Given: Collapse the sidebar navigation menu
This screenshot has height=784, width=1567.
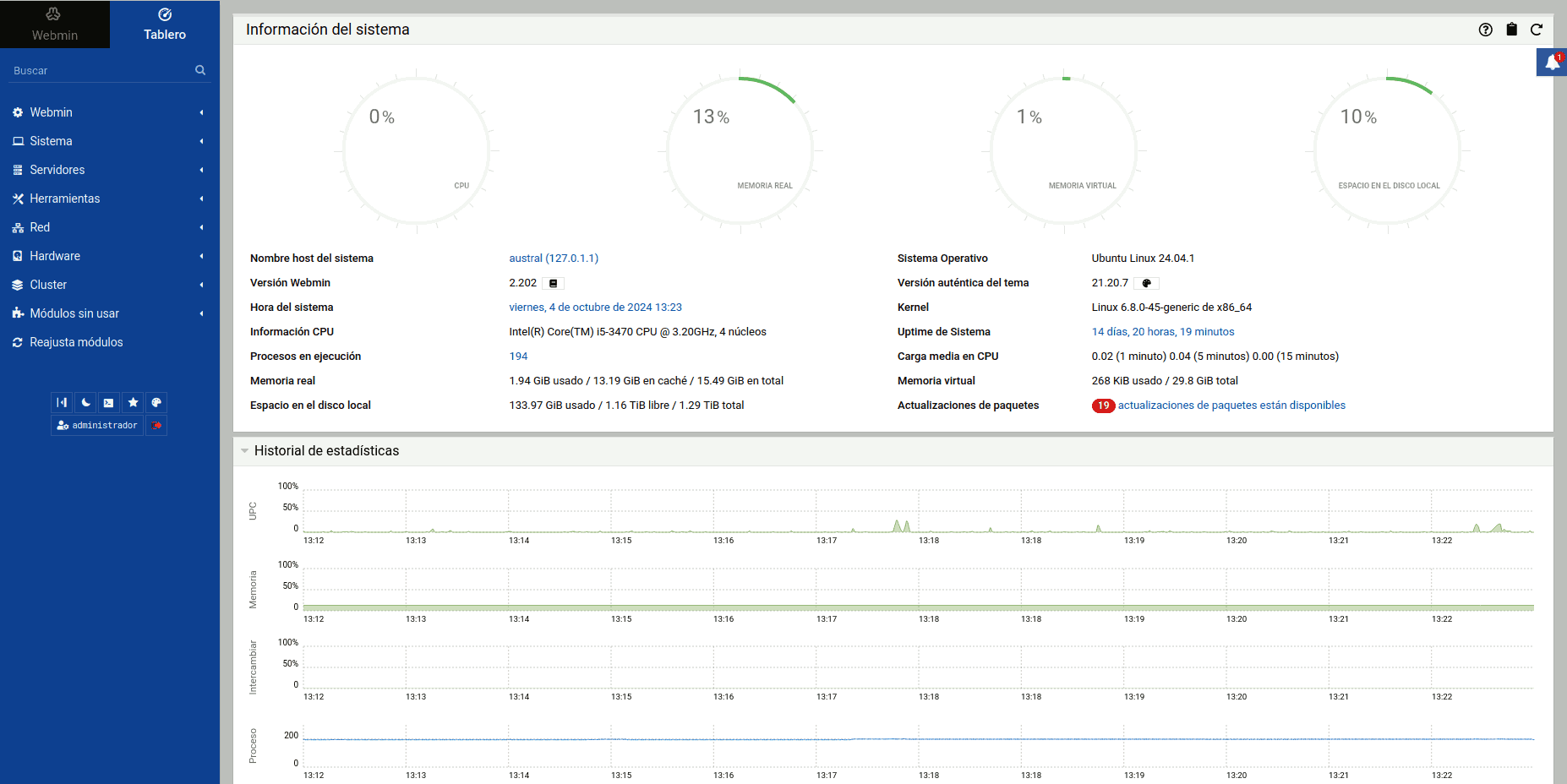Looking at the screenshot, I should 62,403.
